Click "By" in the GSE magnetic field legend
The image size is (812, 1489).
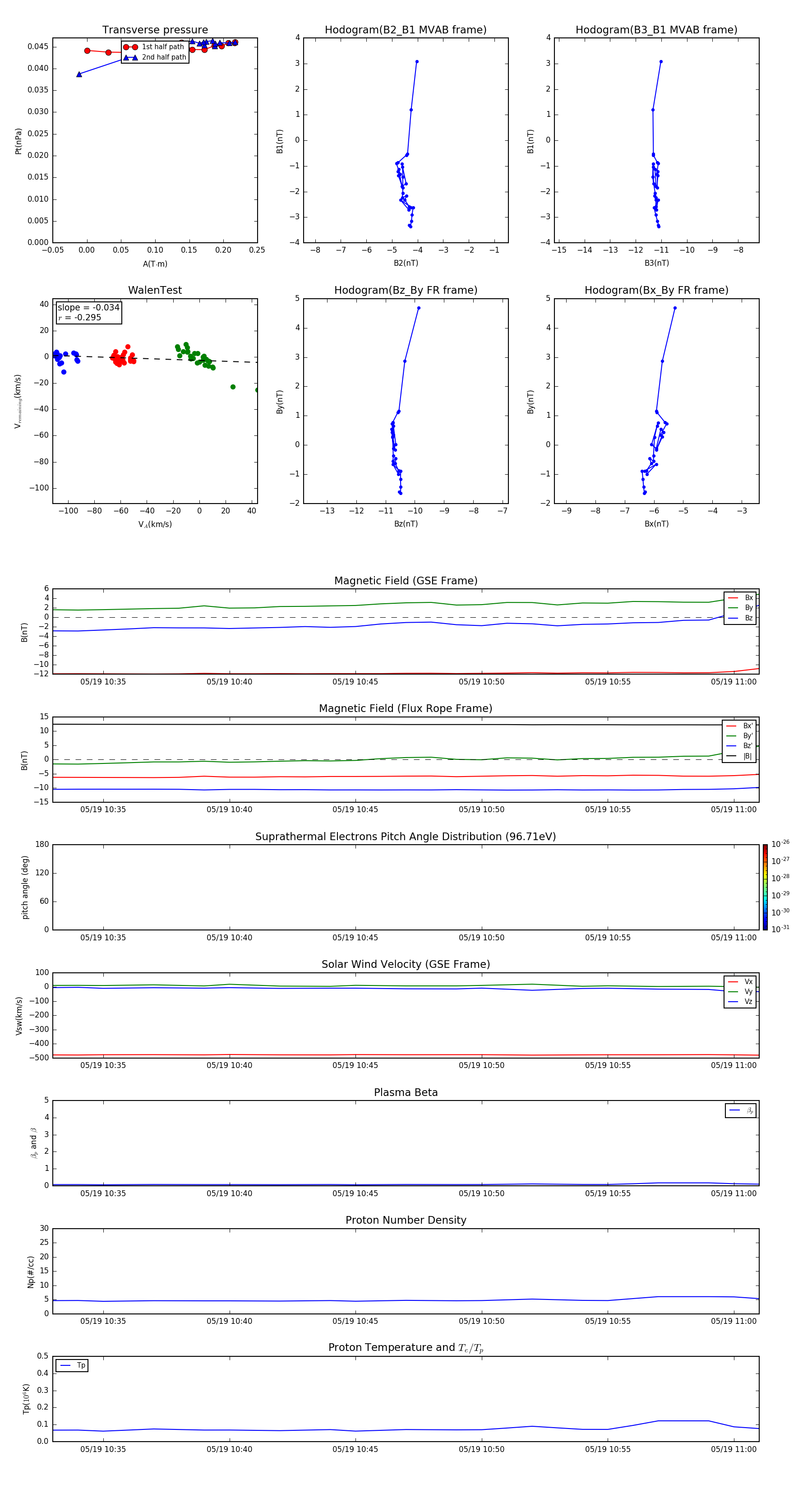tap(741, 607)
